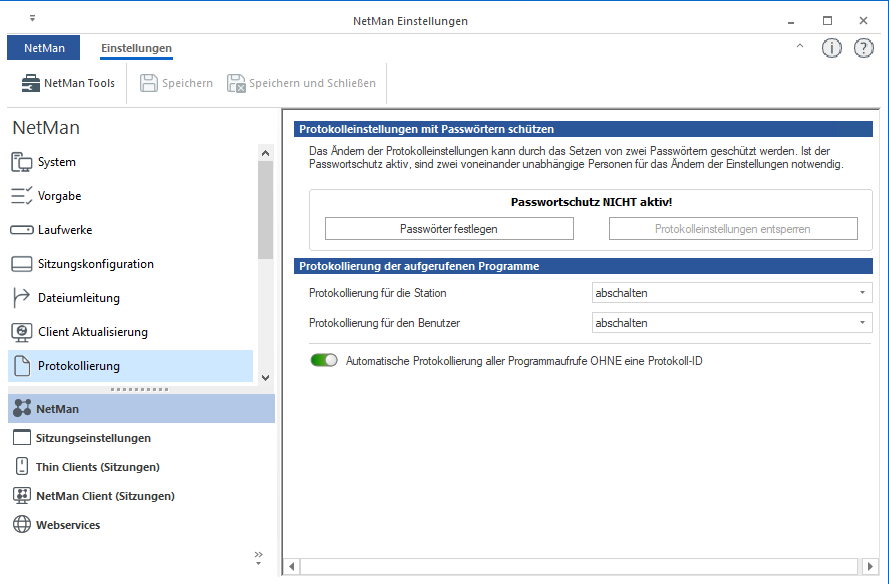Collapse the ribbon with the chevron arrow

[x=799, y=47]
